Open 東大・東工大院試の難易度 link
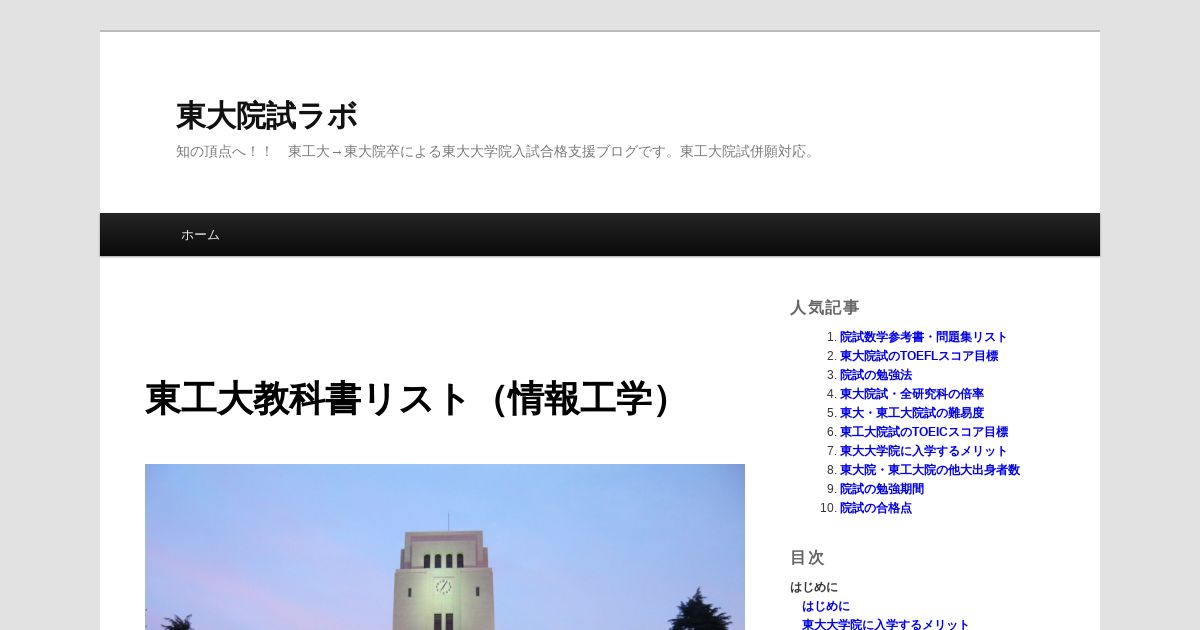Screen dimensions: 1200x630 (911, 413)
